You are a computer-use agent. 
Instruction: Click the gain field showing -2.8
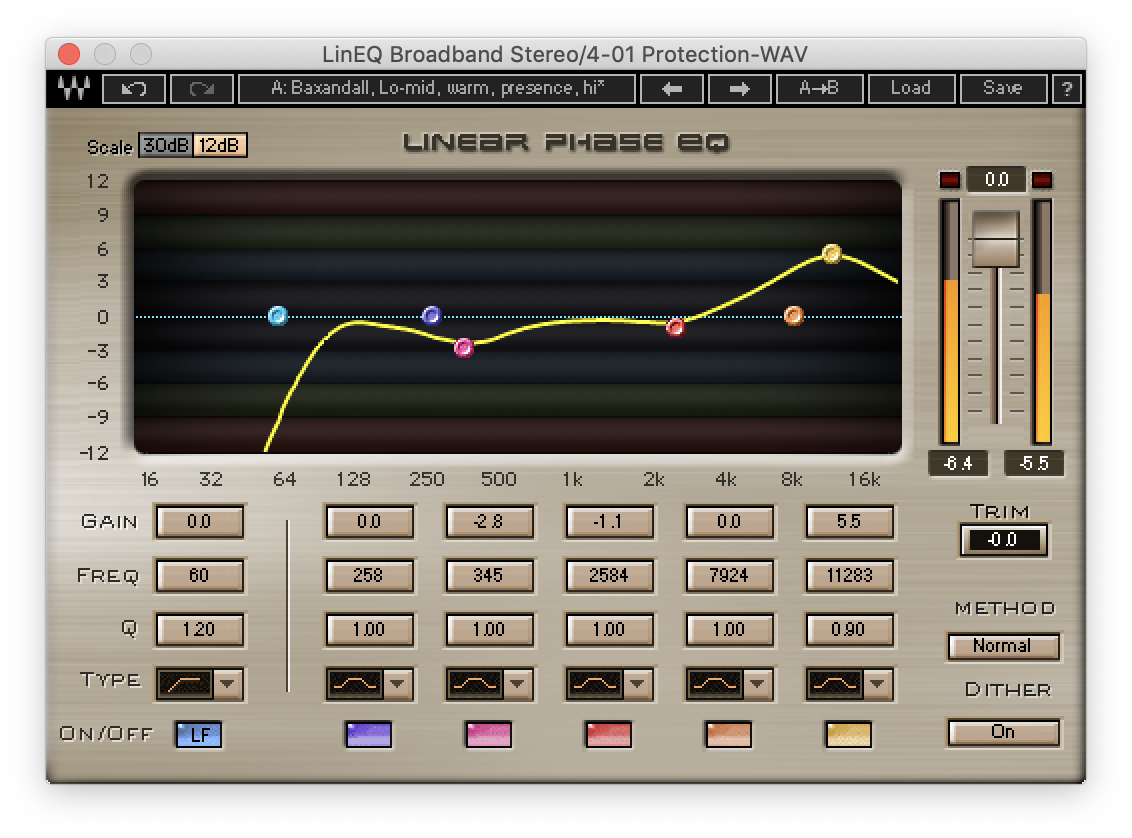click(489, 521)
